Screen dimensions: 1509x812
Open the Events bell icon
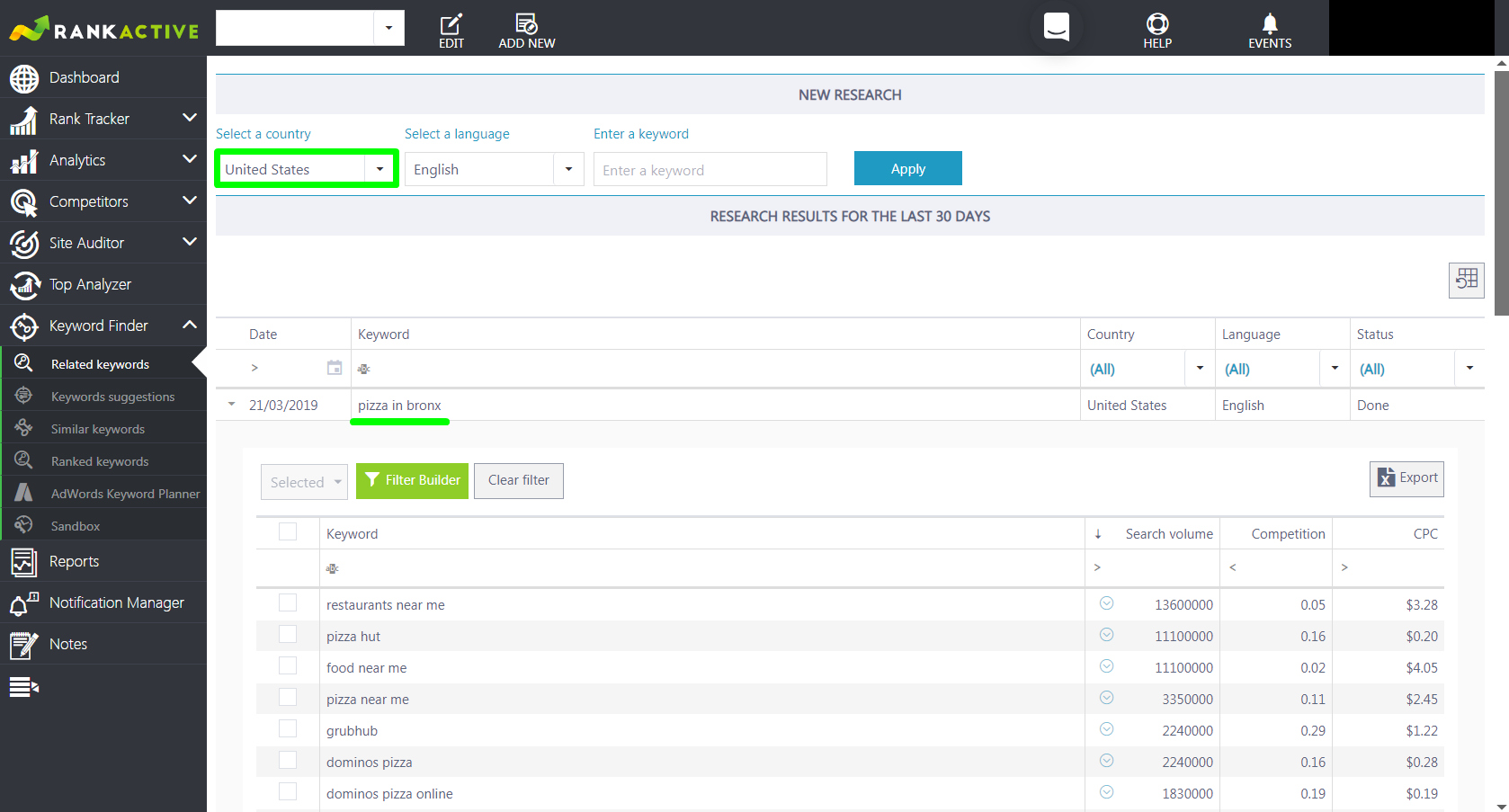click(1270, 23)
